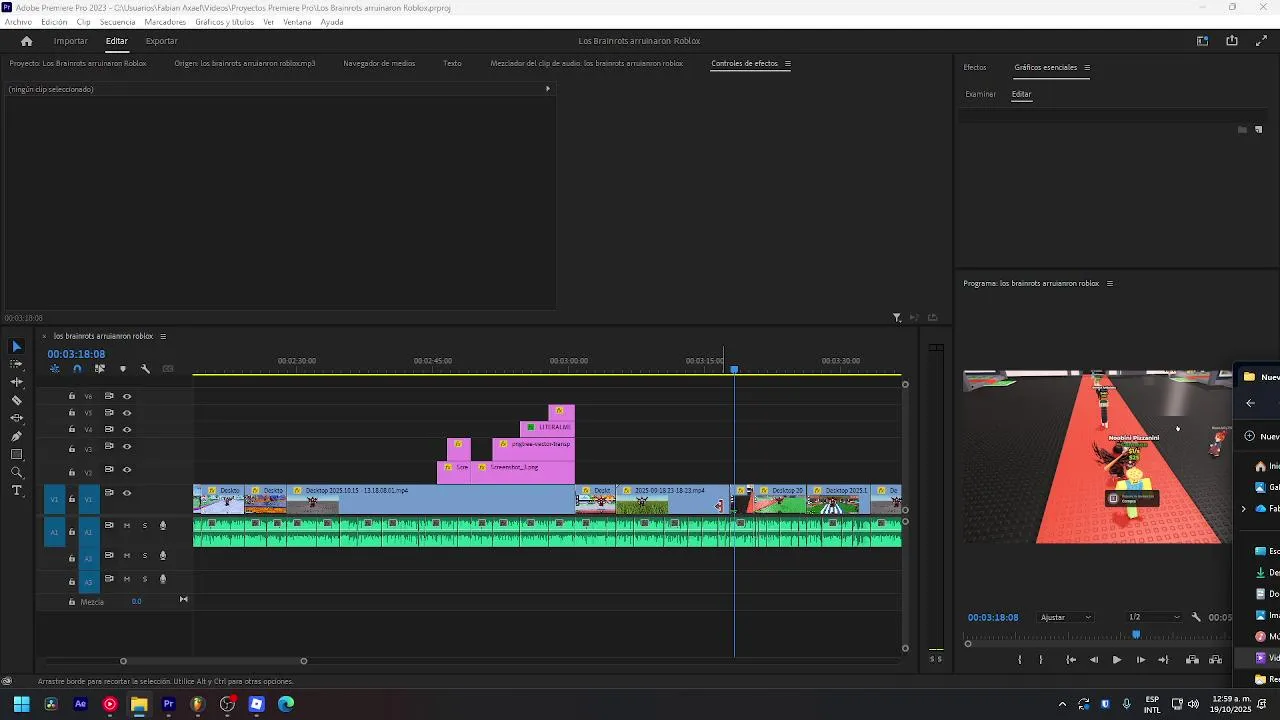Click the add marker icon in timeline
The image size is (1280, 720).
point(123,369)
